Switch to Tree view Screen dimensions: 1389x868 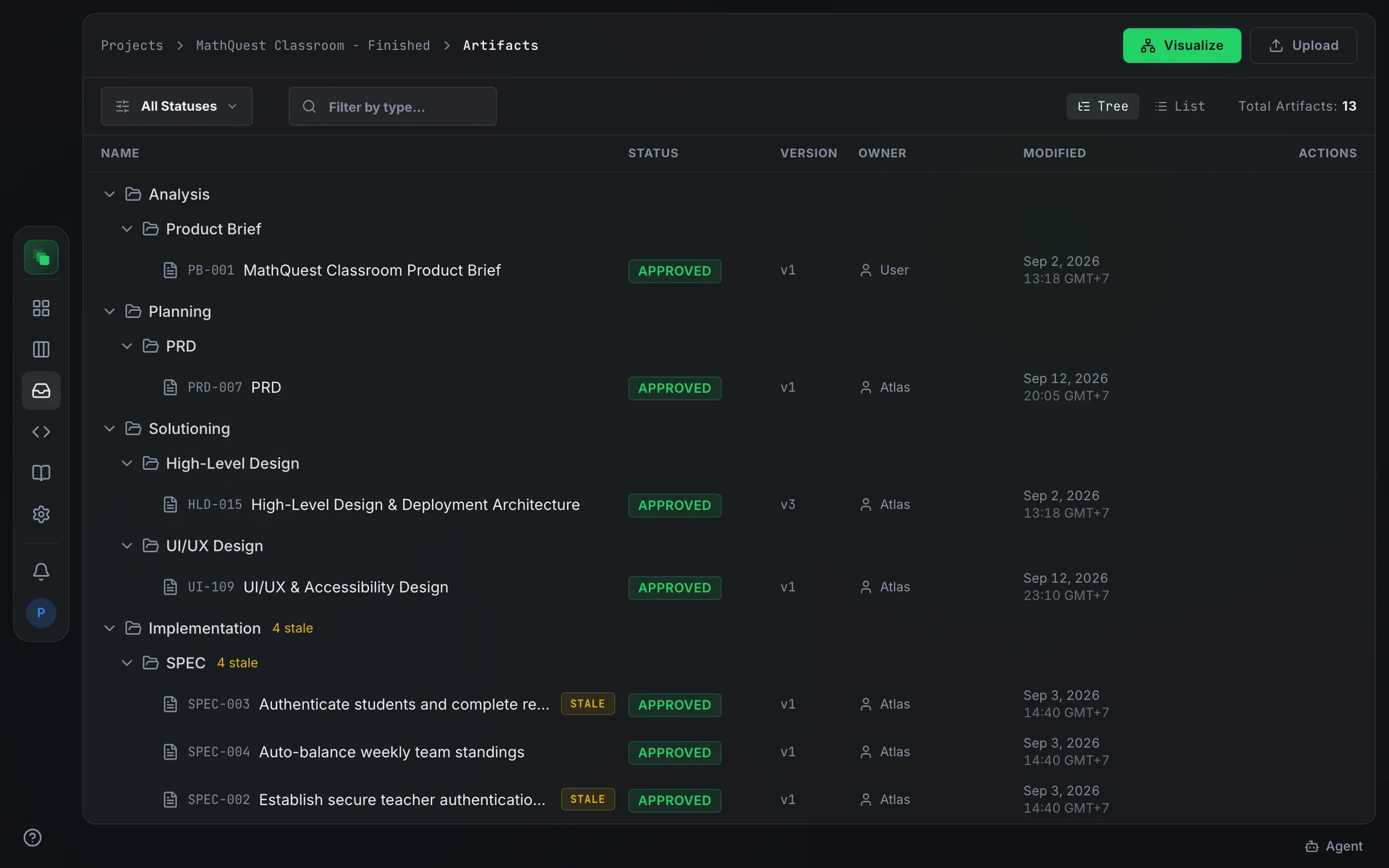tap(1103, 106)
